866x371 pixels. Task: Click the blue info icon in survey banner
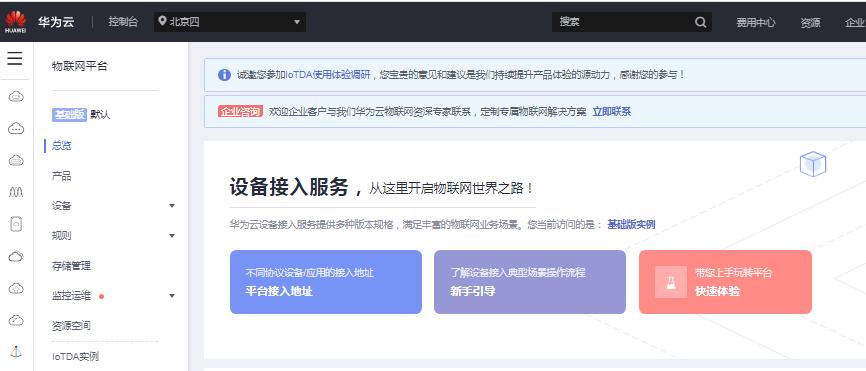click(x=224, y=75)
